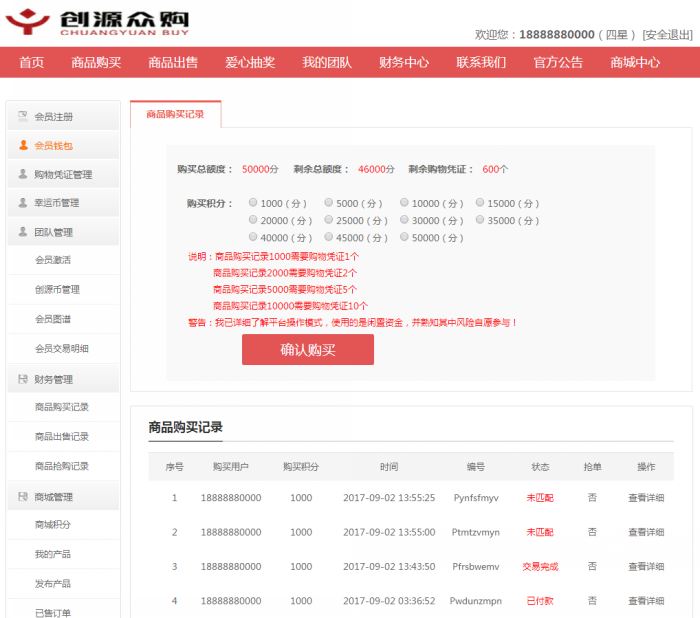
Task: Click the 团队管理 sidebar icon
Action: click(23, 232)
